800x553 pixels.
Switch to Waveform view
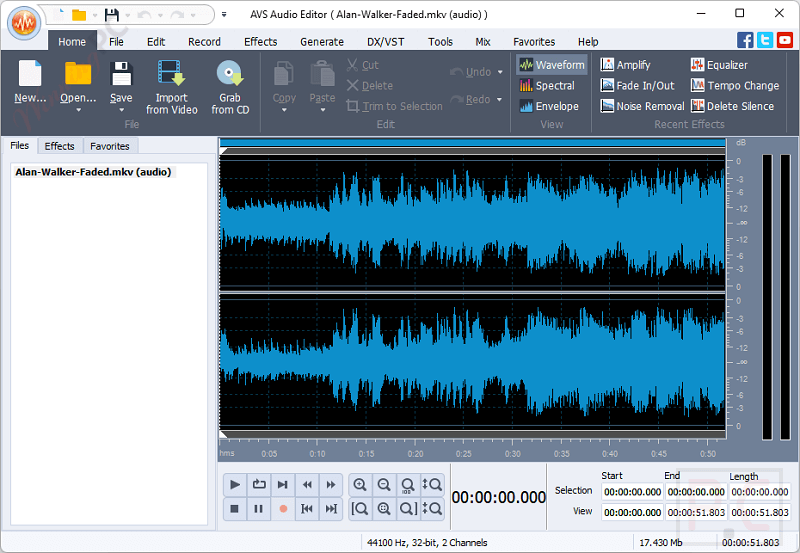tap(551, 65)
